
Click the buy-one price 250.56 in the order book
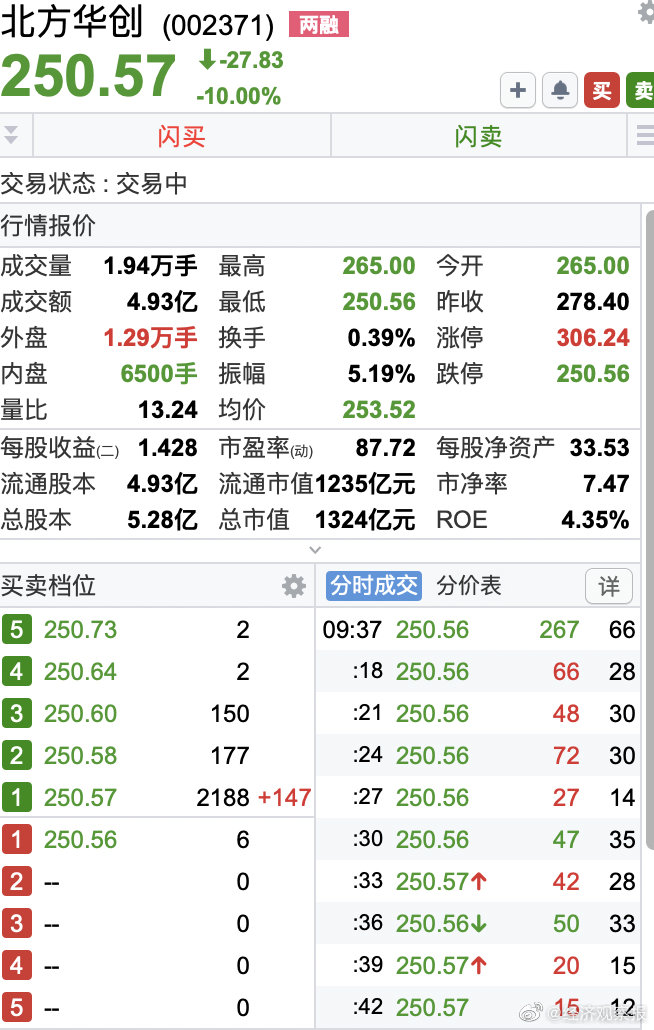80,840
